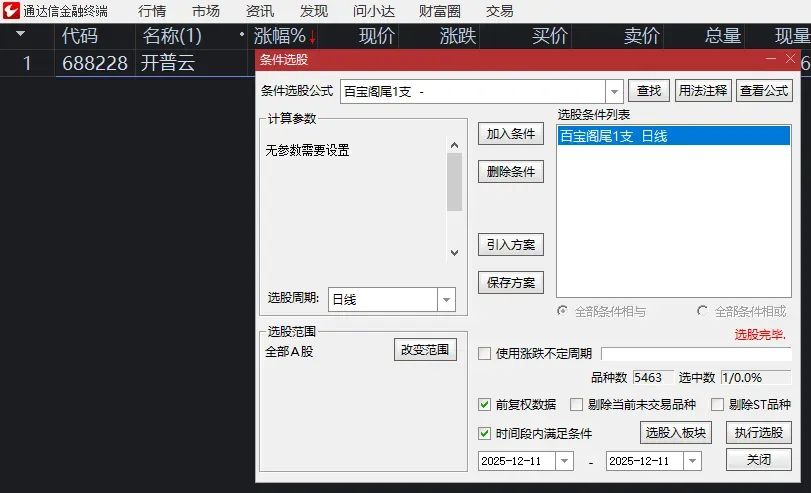
Task: Click the 删除条件 button
Action: (x=510, y=171)
